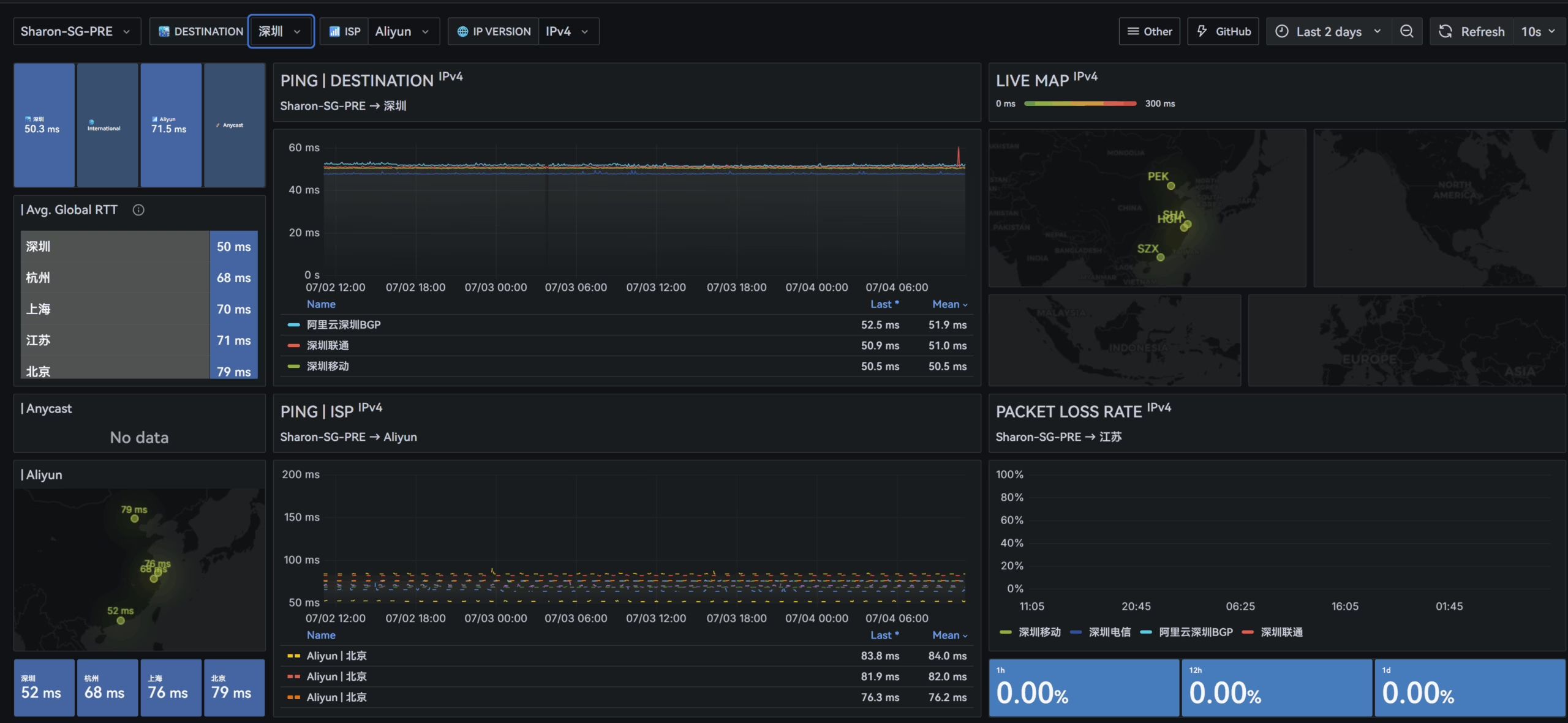The height and width of the screenshot is (723, 1568).
Task: Click the Anycast panel title
Action: tap(47, 408)
